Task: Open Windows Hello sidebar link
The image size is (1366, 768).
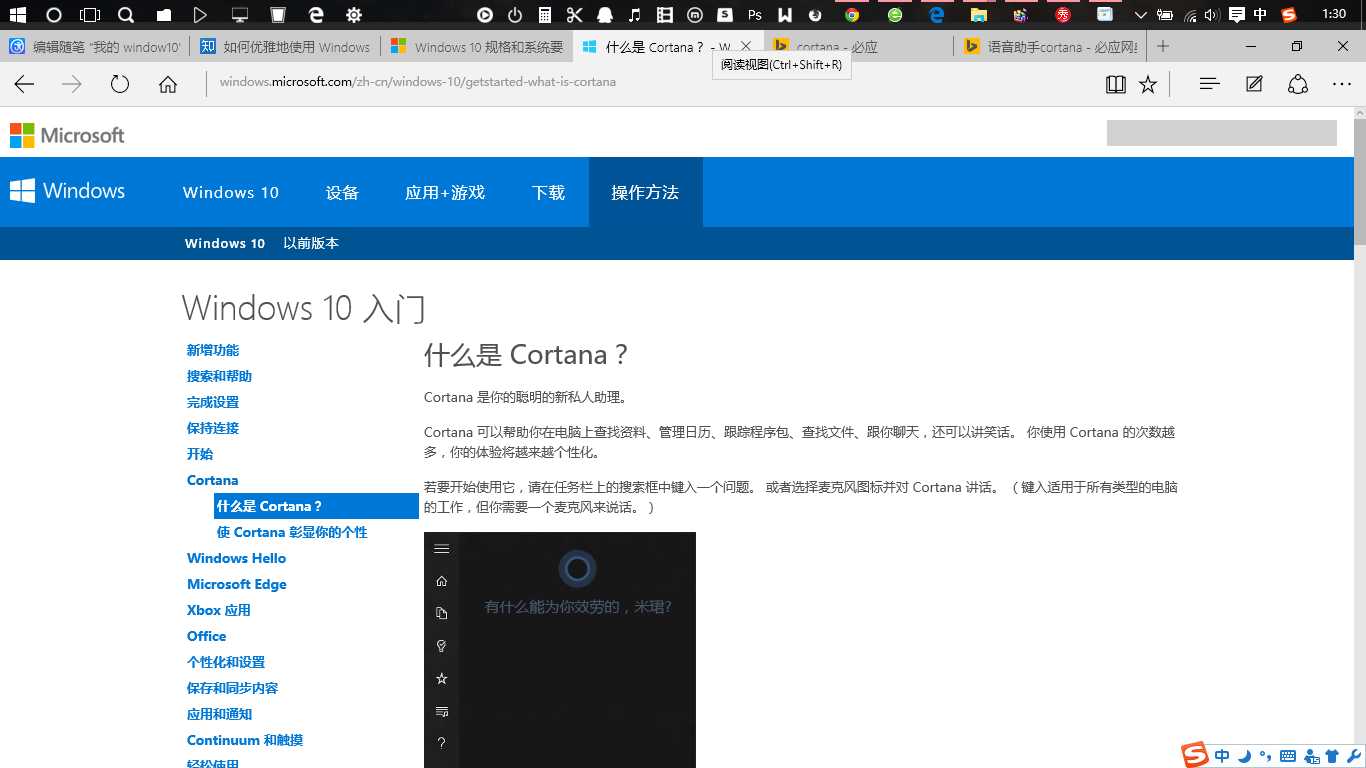Action: [x=236, y=558]
